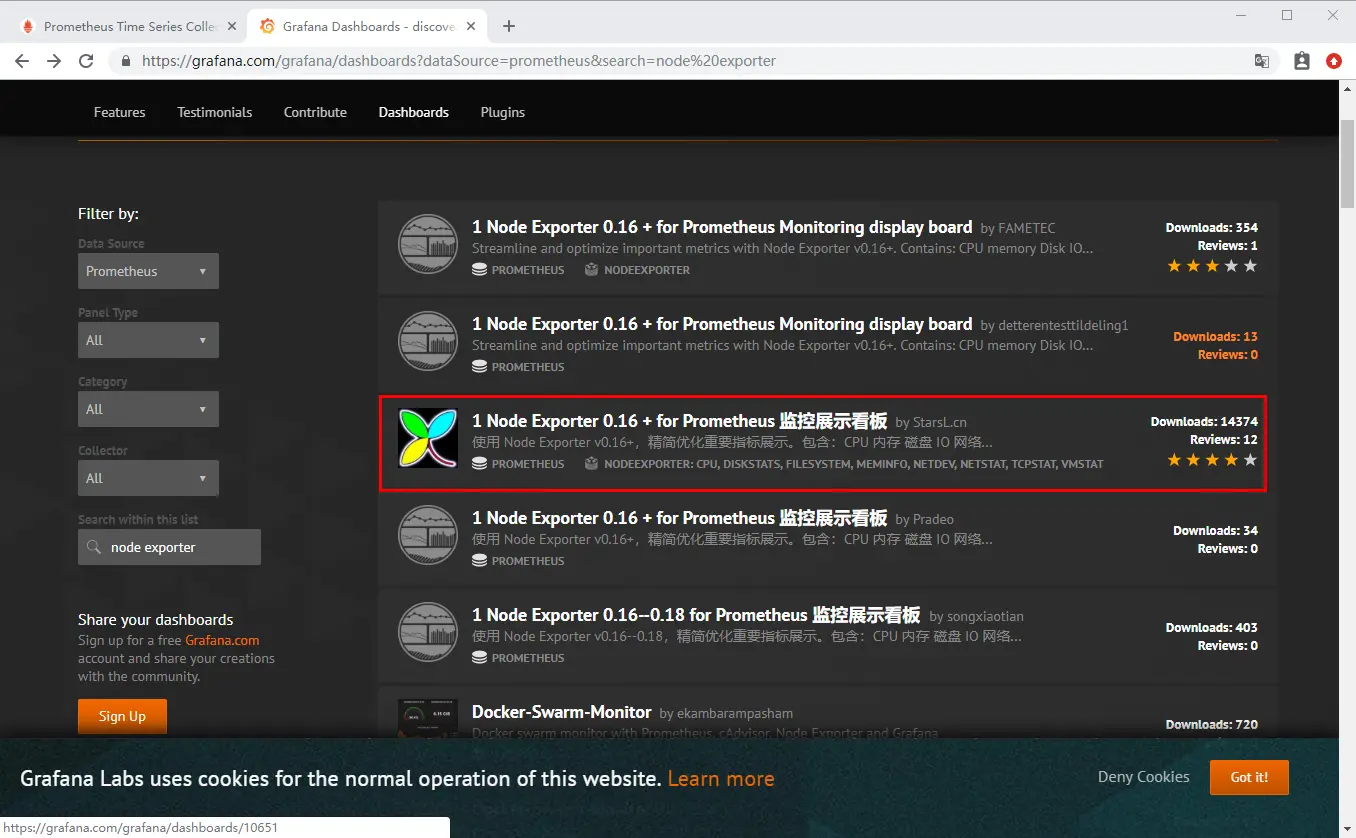Open the Node Exporter dashboard title by detterentesttildeling1
The height and width of the screenshot is (838, 1356).
pyautogui.click(x=722, y=324)
